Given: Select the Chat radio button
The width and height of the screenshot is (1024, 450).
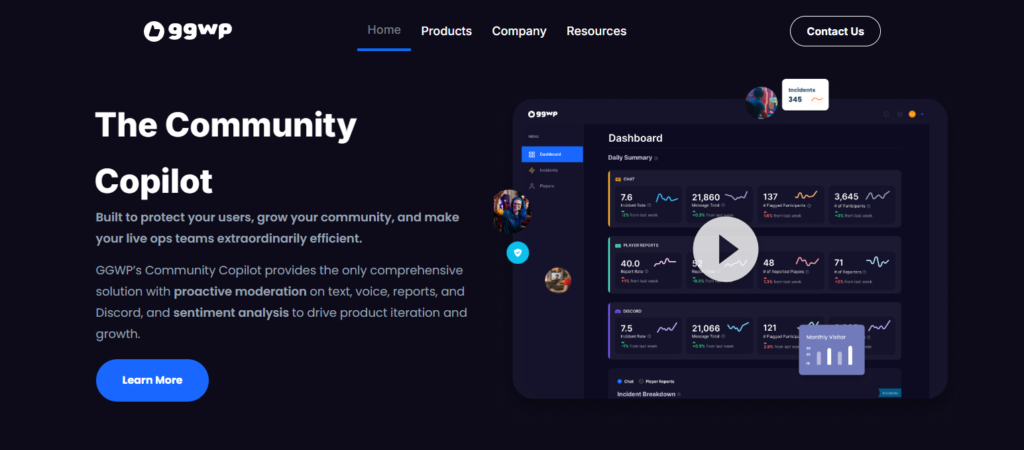Looking at the screenshot, I should [620, 381].
